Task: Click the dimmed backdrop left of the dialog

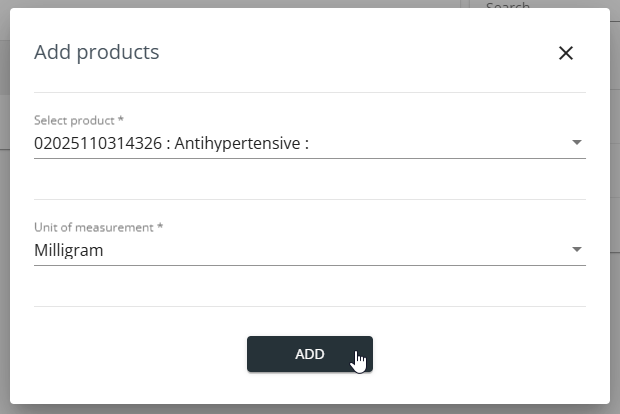Action: click(4, 206)
